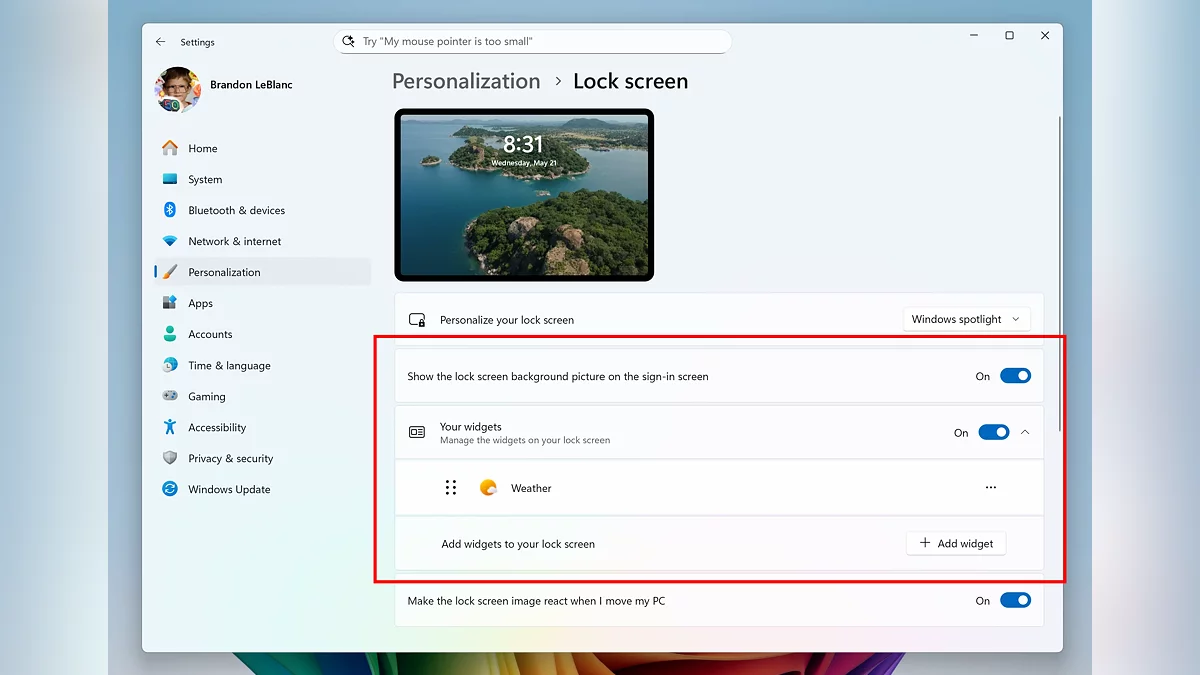Image resolution: width=1200 pixels, height=675 pixels.
Task: Click the Personalization paintbrush icon
Action: click(x=170, y=272)
